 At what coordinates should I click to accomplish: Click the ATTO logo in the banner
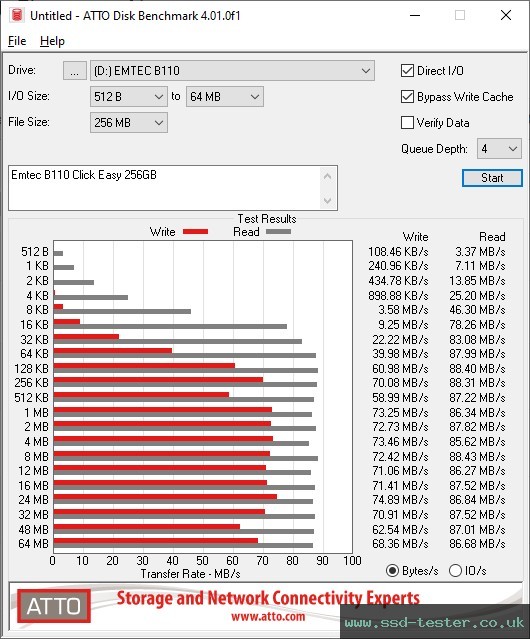[54, 606]
